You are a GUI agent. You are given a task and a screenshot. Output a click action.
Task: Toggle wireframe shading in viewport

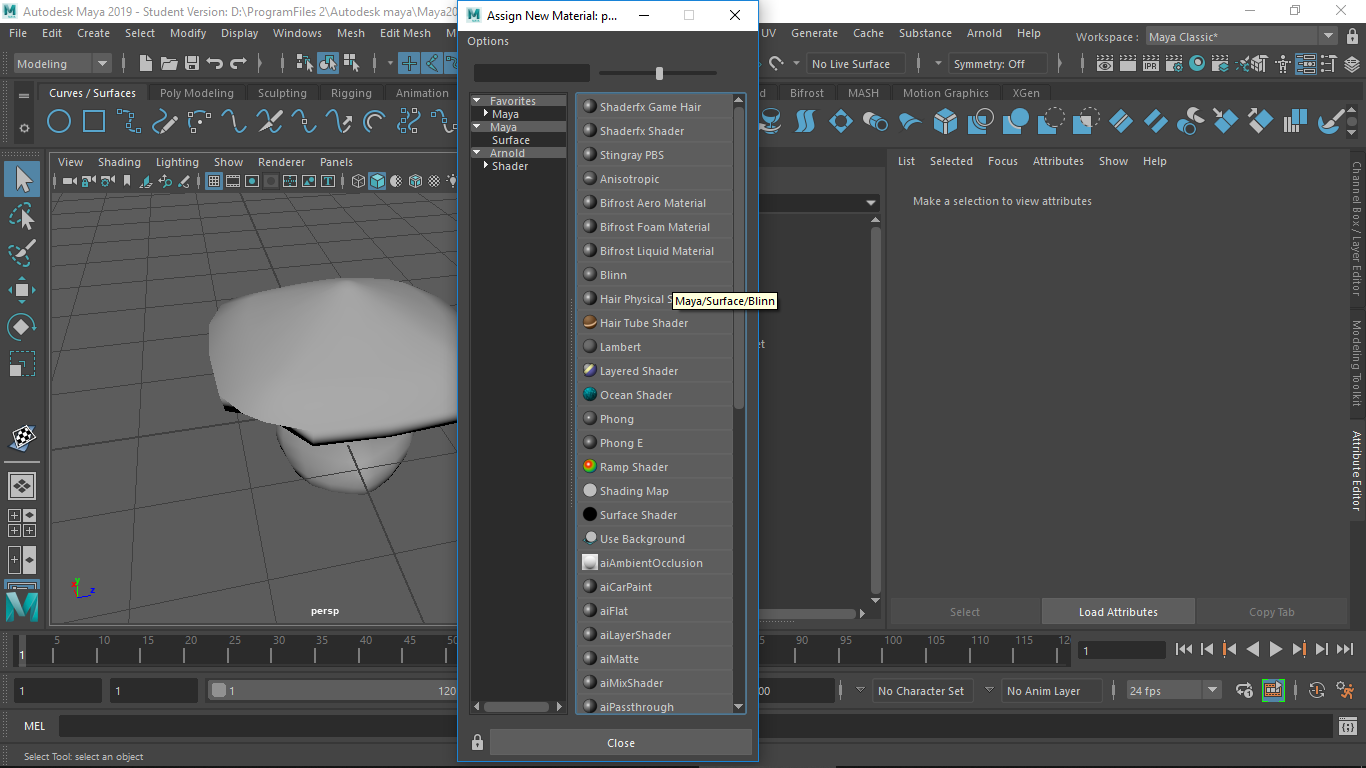point(359,181)
